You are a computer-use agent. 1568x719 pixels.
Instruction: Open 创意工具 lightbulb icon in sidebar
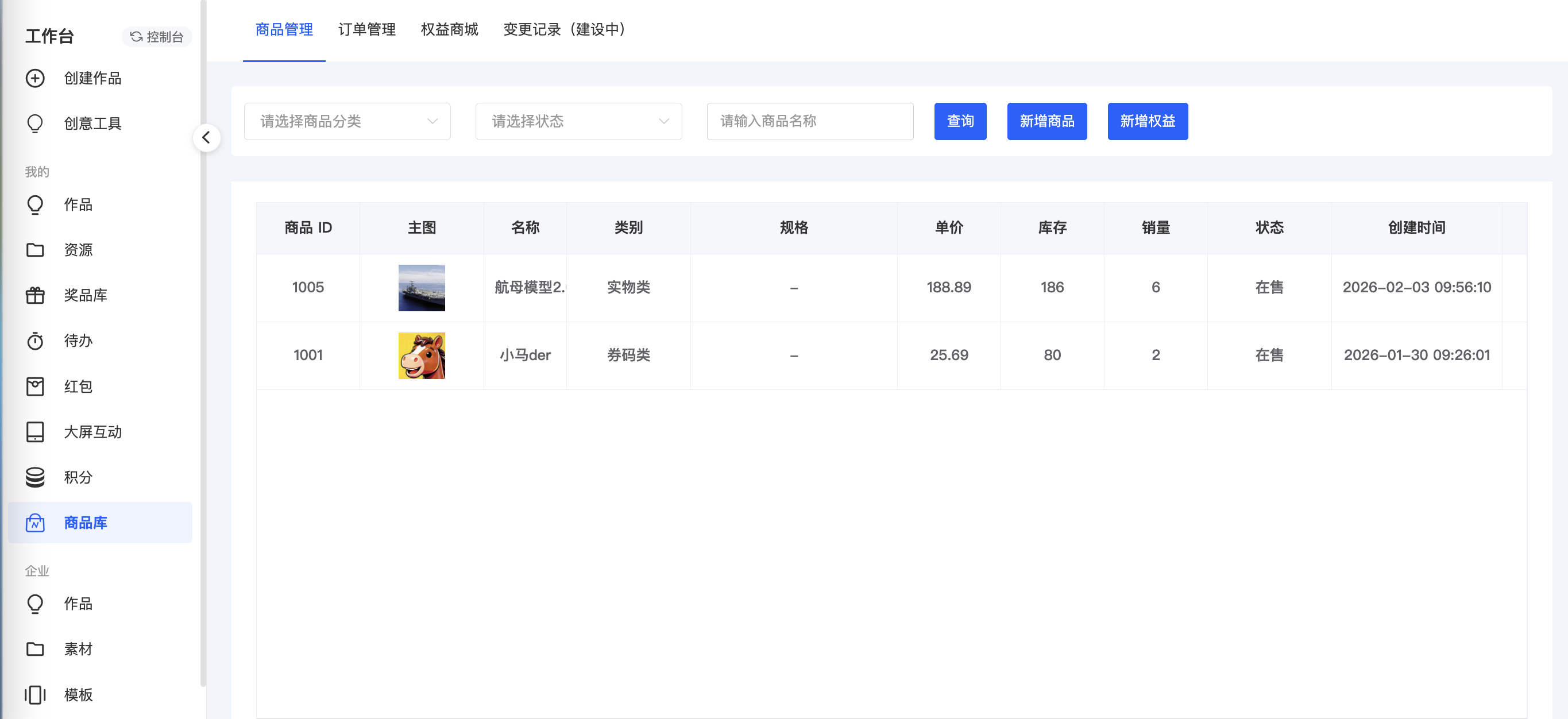(35, 123)
